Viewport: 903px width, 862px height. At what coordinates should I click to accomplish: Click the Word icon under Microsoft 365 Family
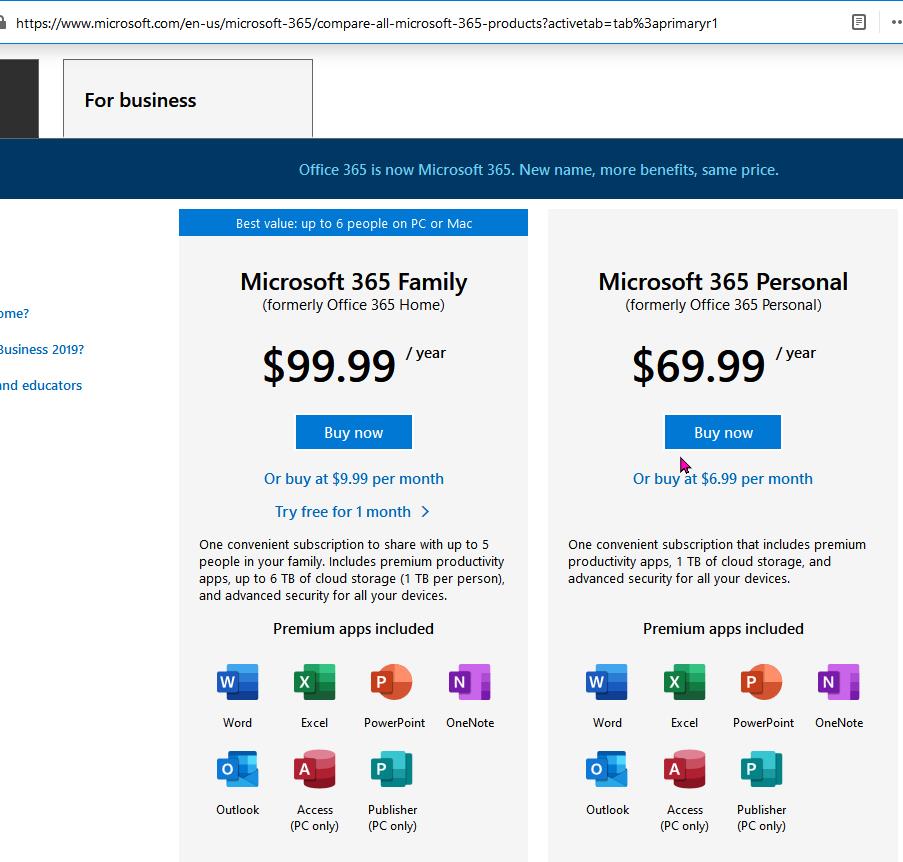[237, 682]
